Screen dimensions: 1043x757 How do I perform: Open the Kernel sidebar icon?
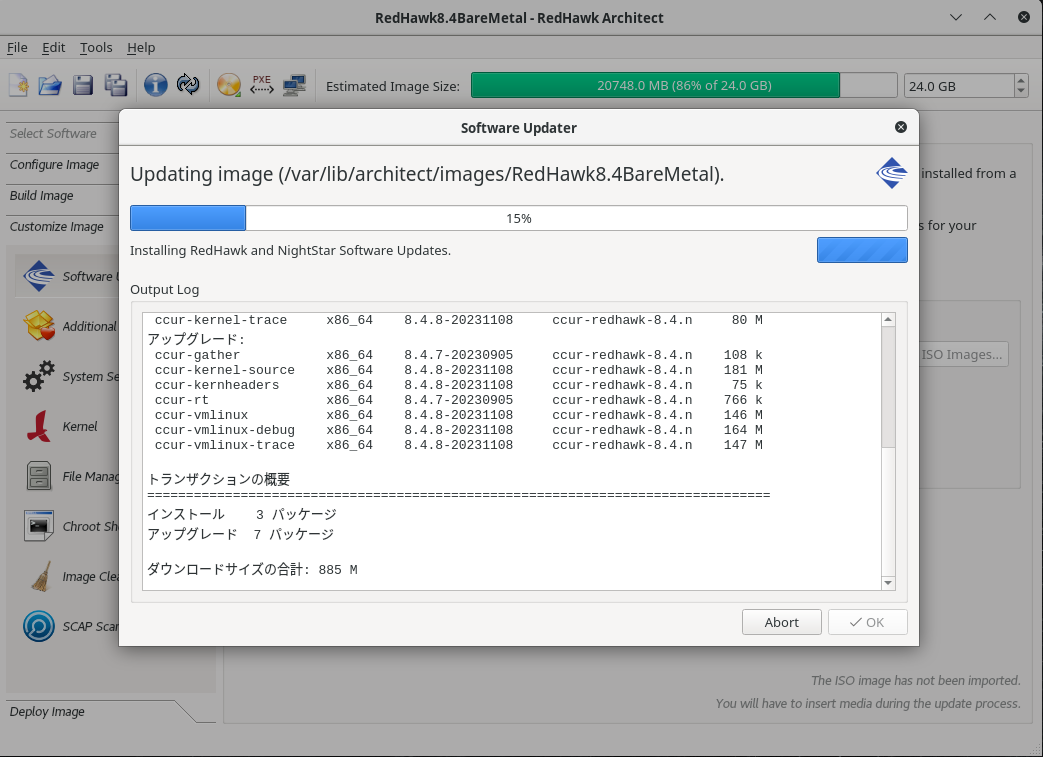point(39,426)
